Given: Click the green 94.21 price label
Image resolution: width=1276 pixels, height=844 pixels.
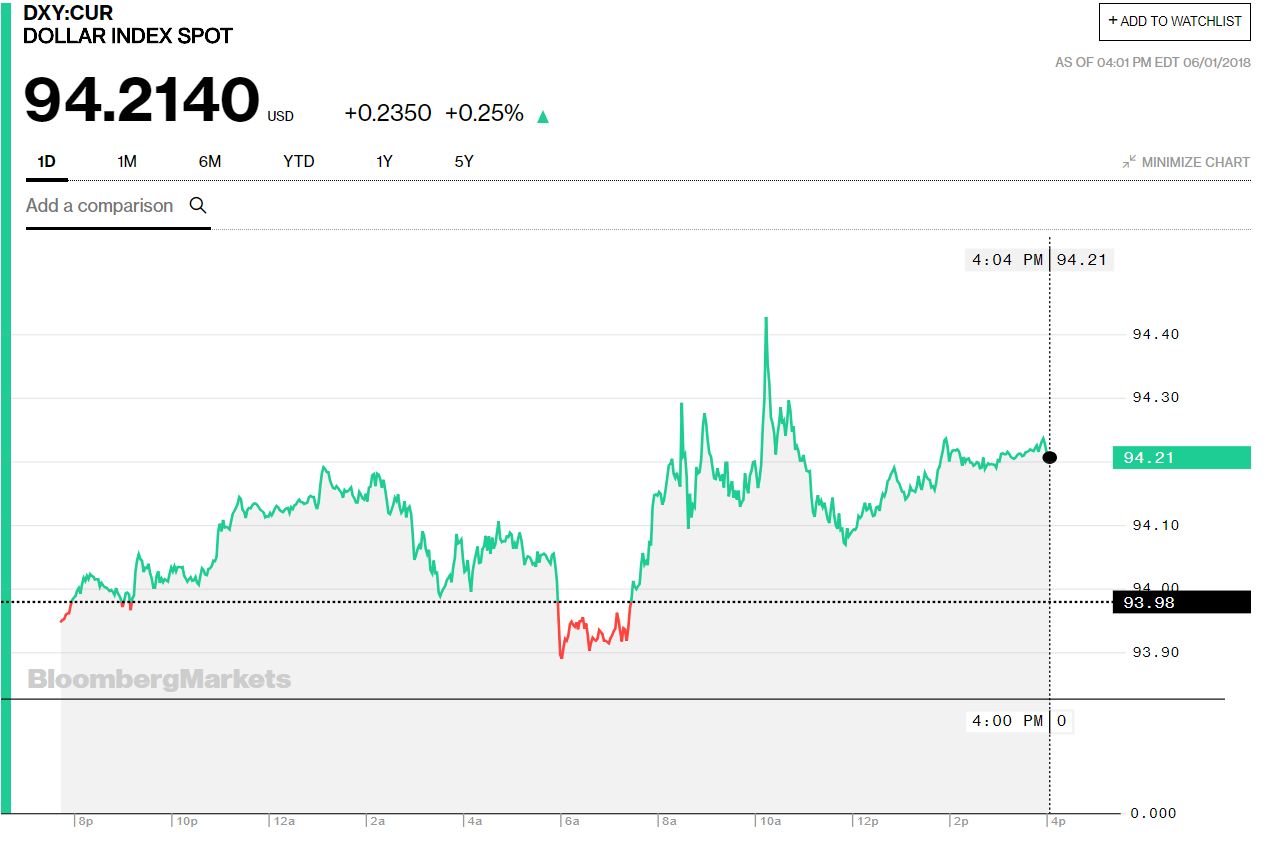Looking at the screenshot, I should (x=1181, y=457).
